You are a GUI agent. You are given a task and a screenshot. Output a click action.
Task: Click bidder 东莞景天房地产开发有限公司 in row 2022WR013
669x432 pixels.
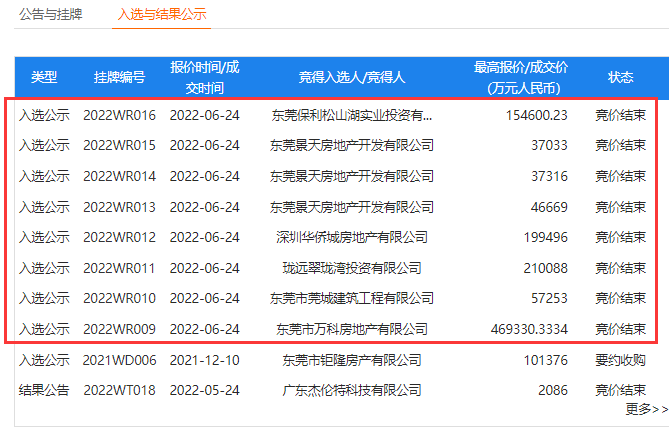[352, 207]
